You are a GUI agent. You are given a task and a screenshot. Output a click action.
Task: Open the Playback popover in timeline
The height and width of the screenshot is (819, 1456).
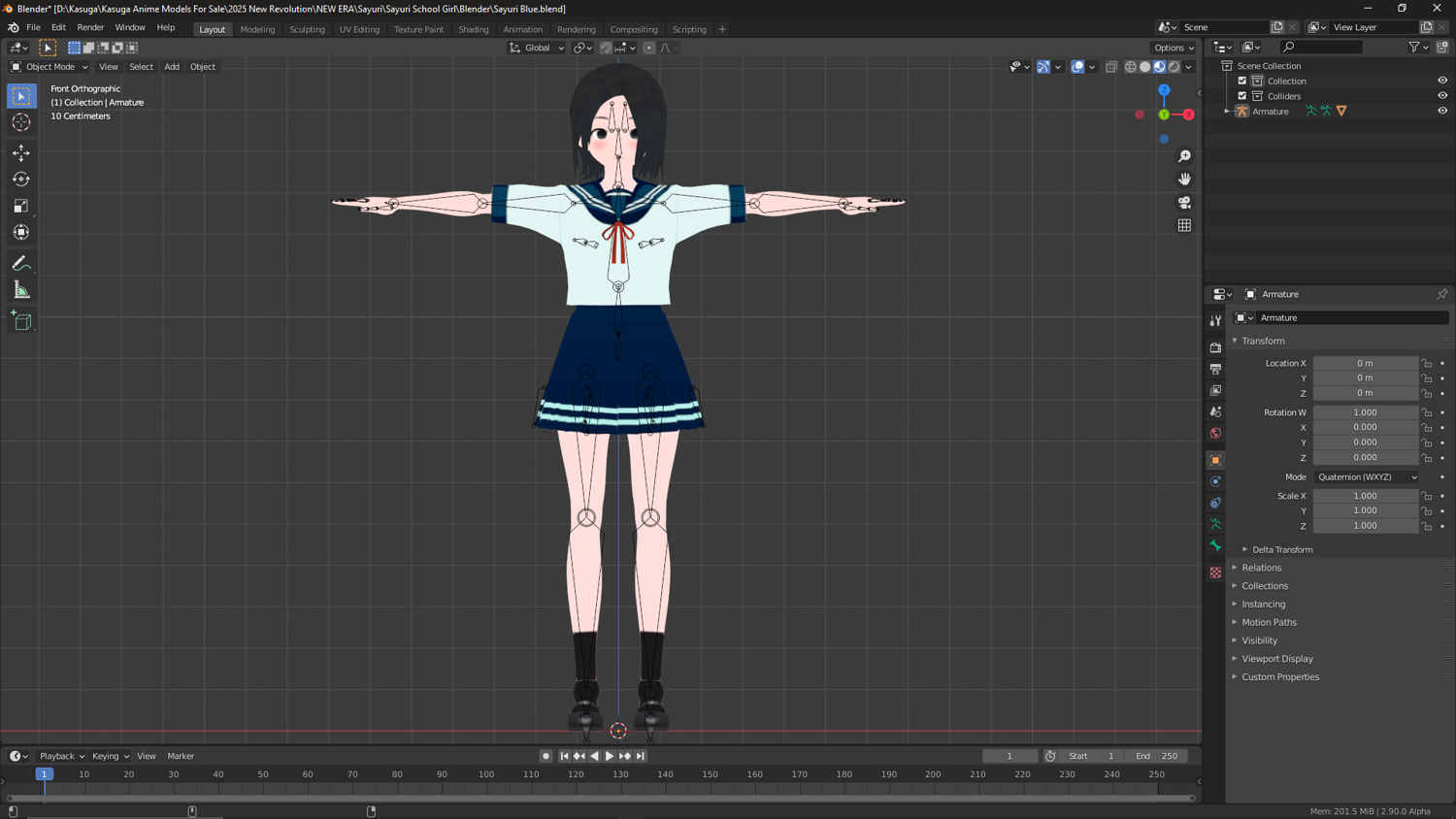pos(61,756)
